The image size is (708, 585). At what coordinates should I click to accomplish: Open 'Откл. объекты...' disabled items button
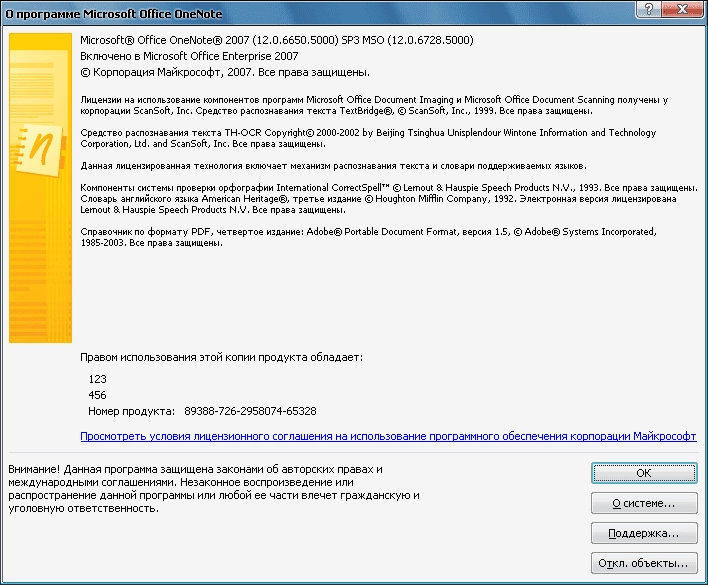click(x=644, y=563)
